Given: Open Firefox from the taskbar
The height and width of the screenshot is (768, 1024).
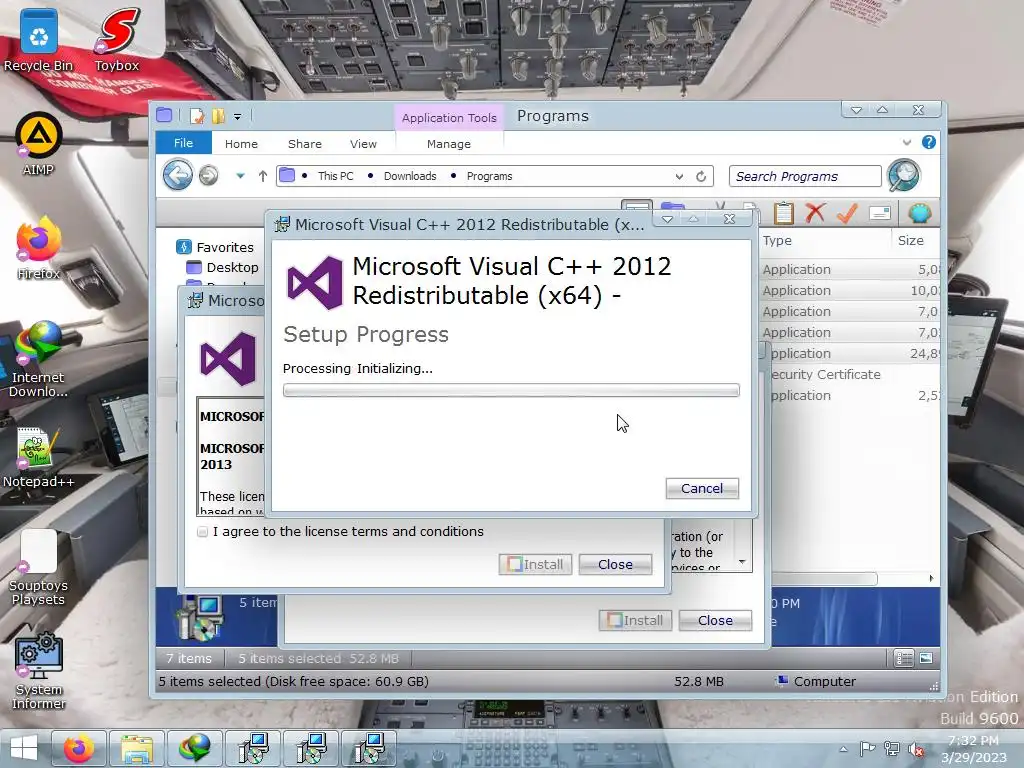Looking at the screenshot, I should coord(79,748).
